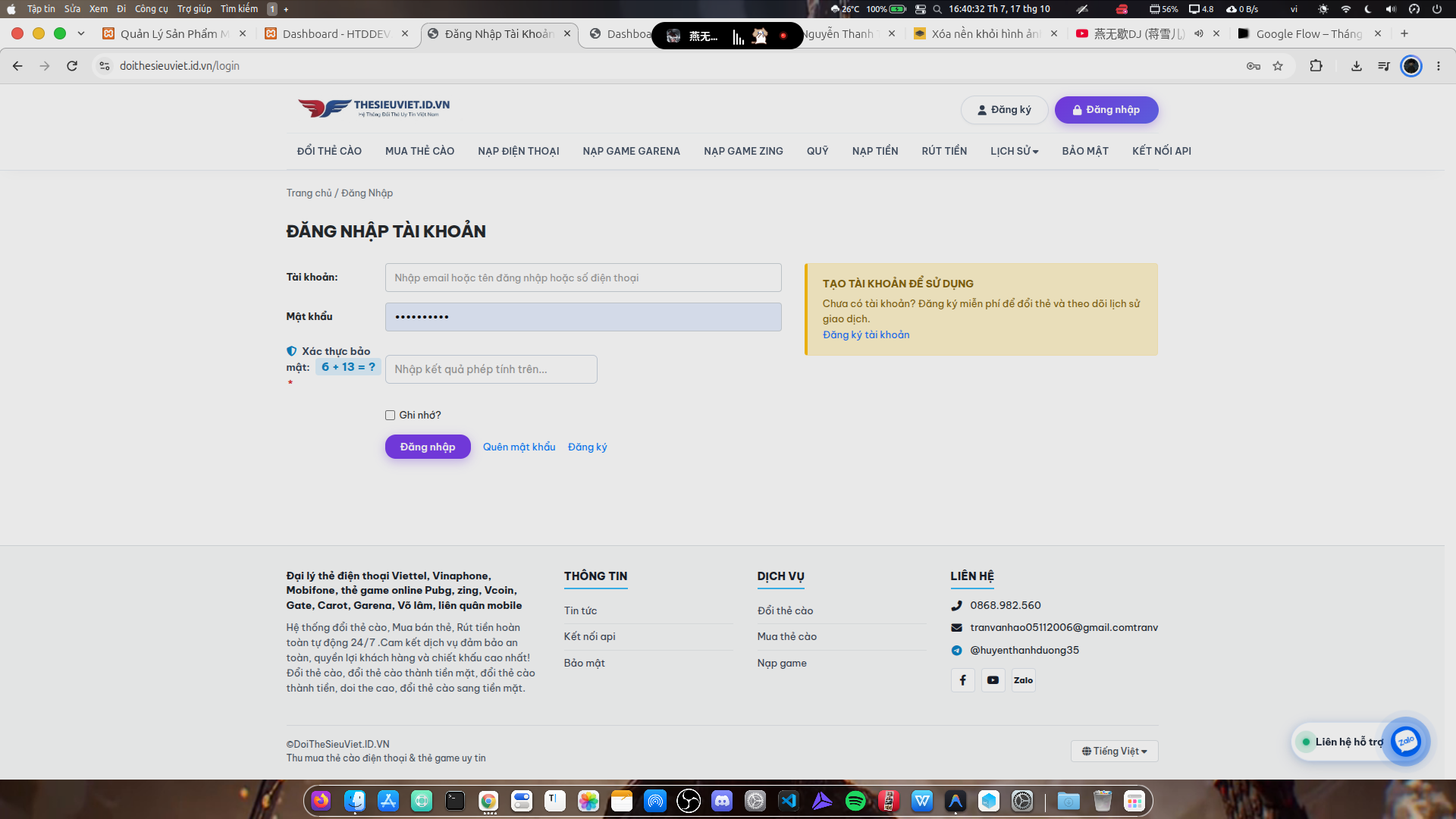The height and width of the screenshot is (819, 1456).
Task: Click the header Đăng nhập button
Action: pyautogui.click(x=1106, y=110)
